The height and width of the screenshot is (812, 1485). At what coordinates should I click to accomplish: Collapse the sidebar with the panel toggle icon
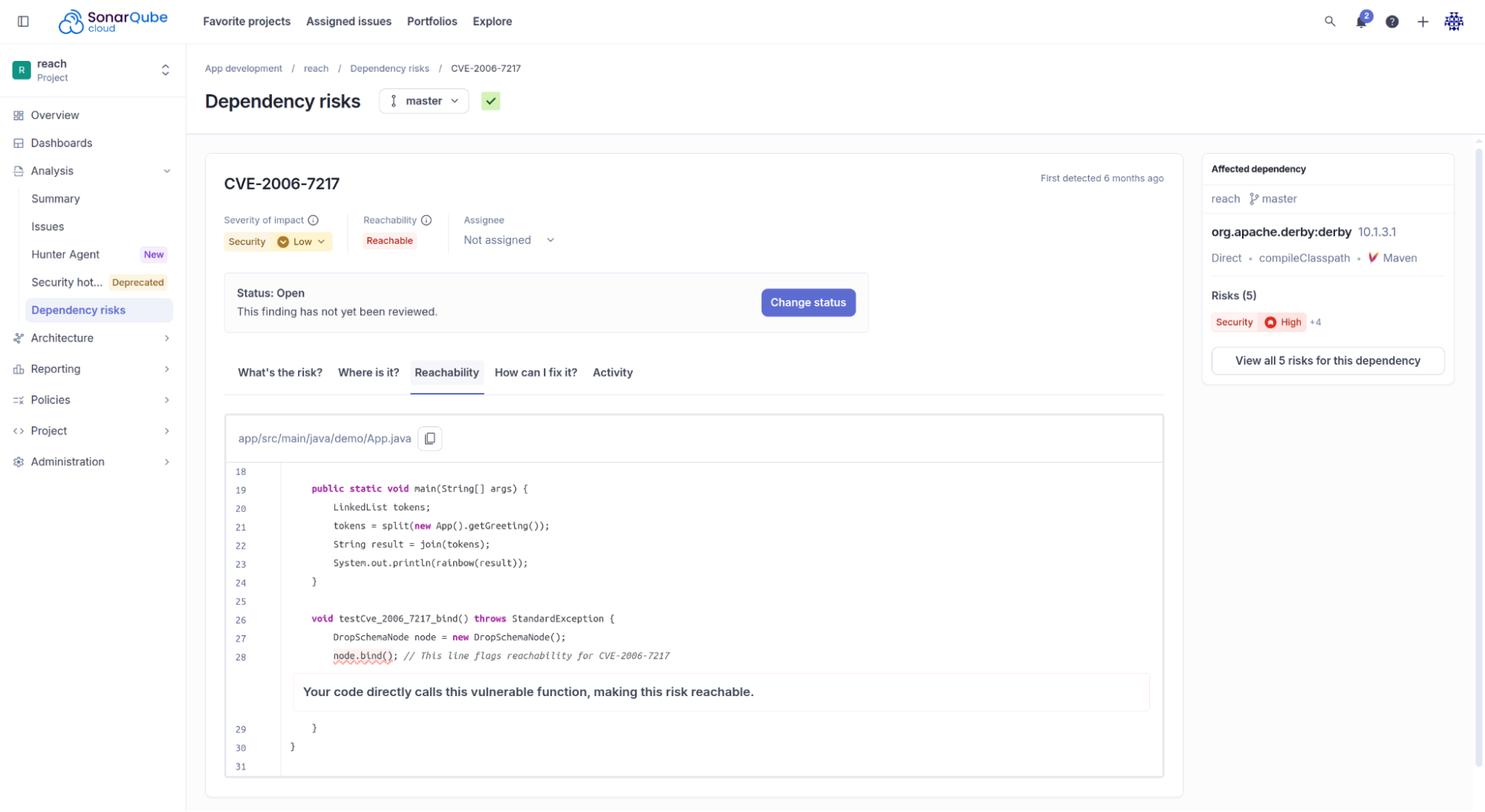pyautogui.click(x=23, y=22)
